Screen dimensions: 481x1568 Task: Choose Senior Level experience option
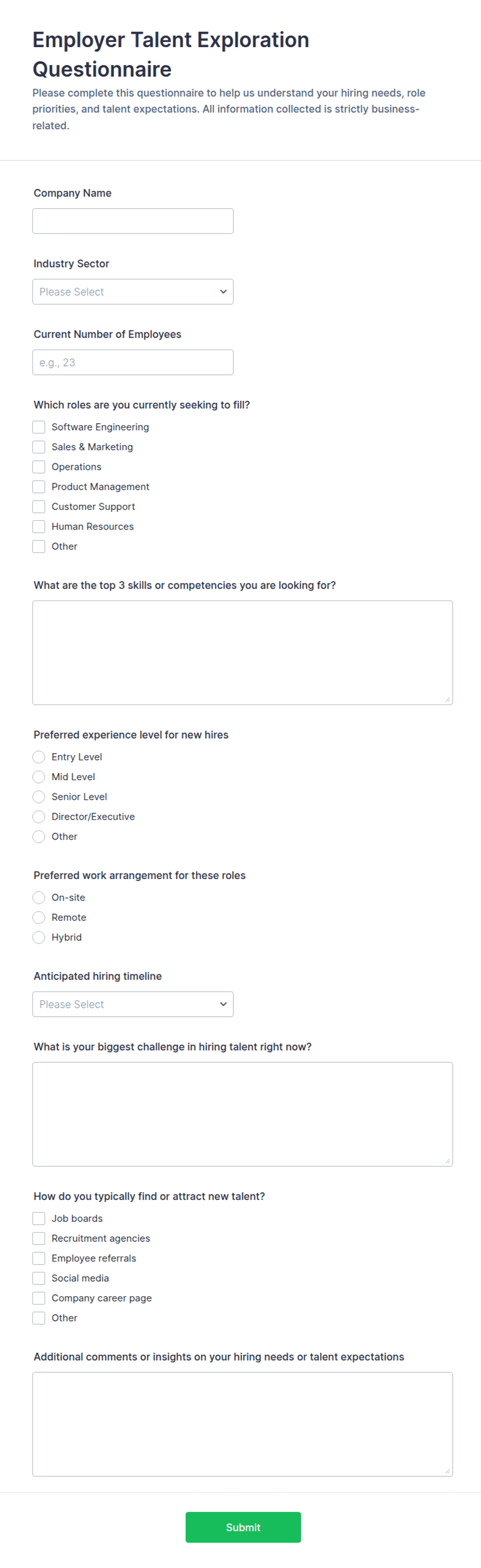click(39, 797)
